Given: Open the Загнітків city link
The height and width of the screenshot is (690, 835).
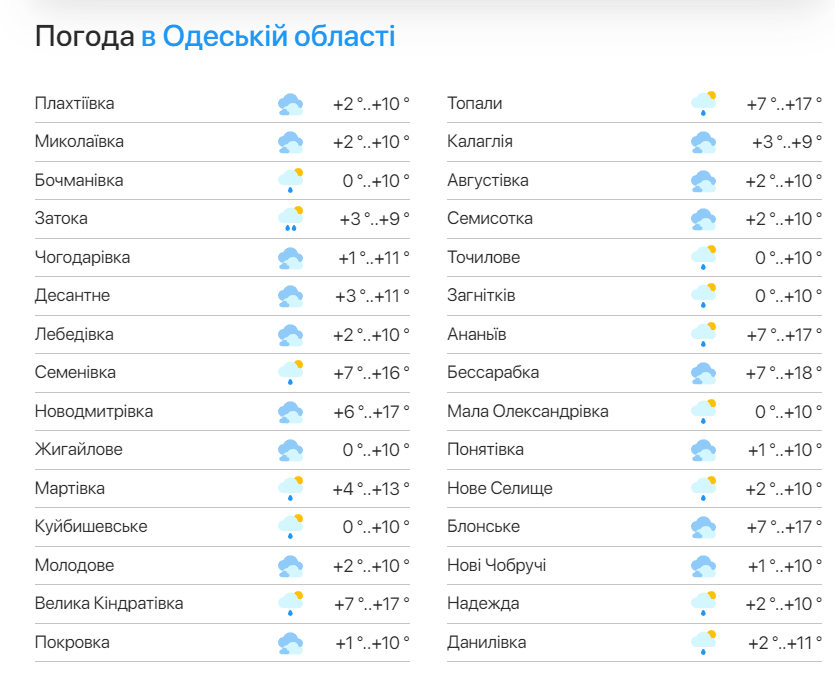Looking at the screenshot, I should [481, 296].
